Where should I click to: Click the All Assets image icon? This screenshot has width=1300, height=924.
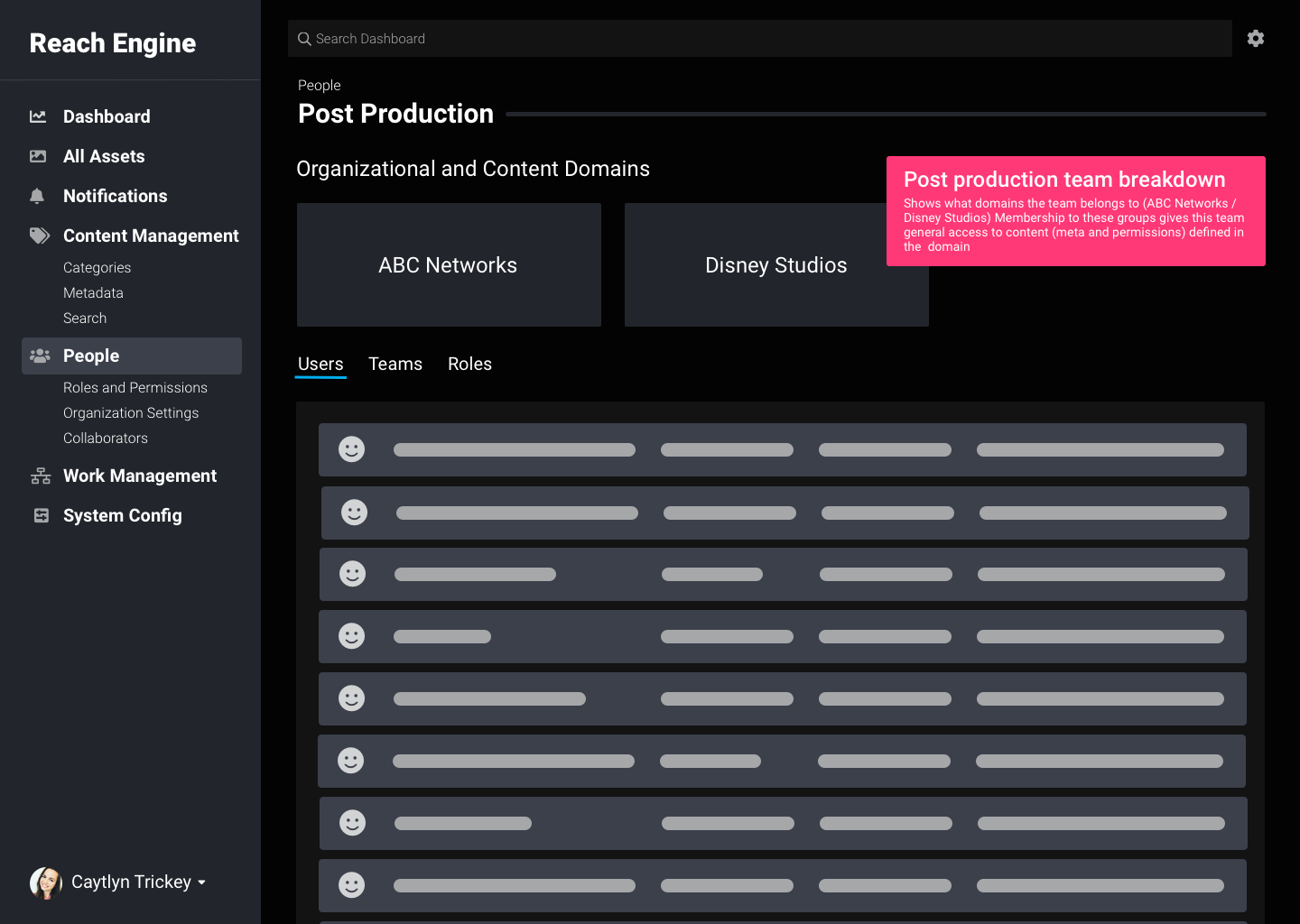click(38, 156)
